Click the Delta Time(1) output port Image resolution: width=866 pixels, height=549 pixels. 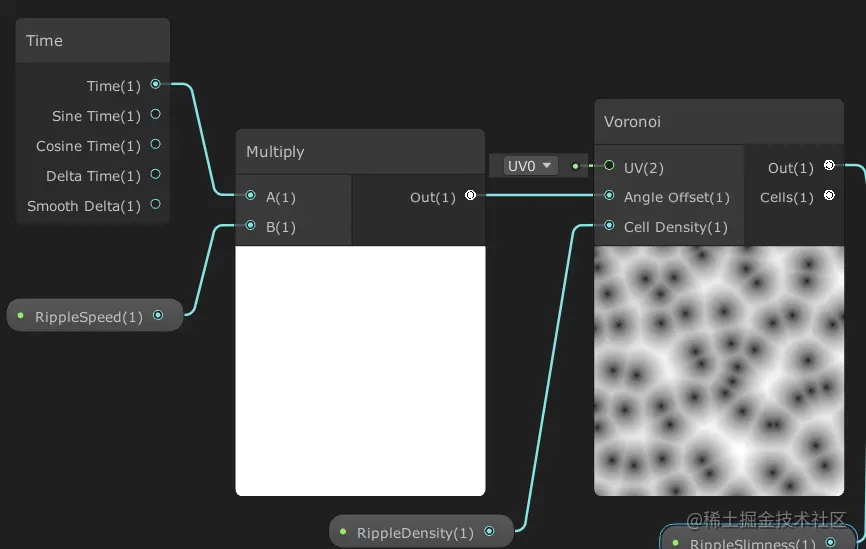[x=155, y=174]
